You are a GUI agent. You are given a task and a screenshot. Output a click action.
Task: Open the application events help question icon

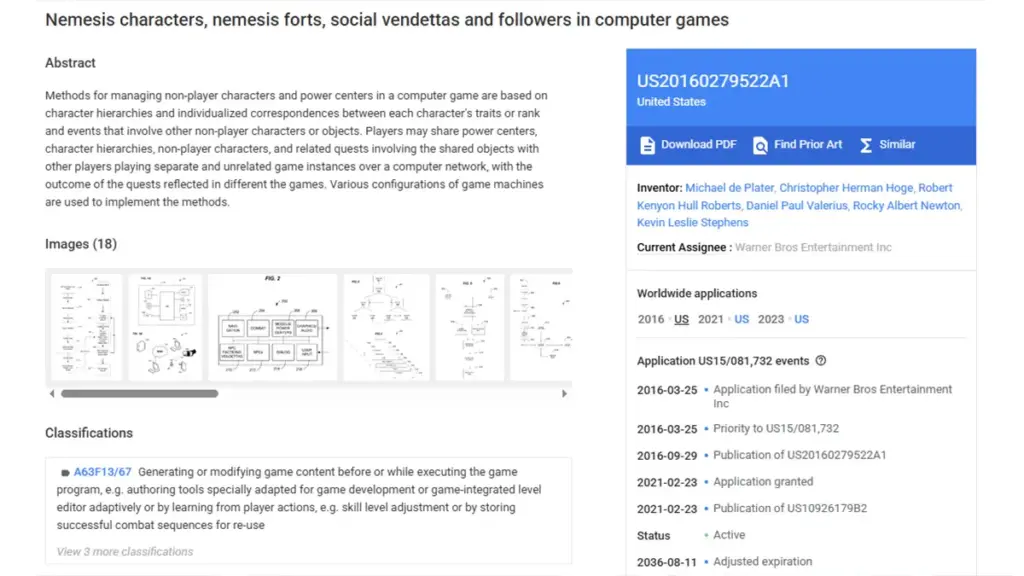click(821, 360)
